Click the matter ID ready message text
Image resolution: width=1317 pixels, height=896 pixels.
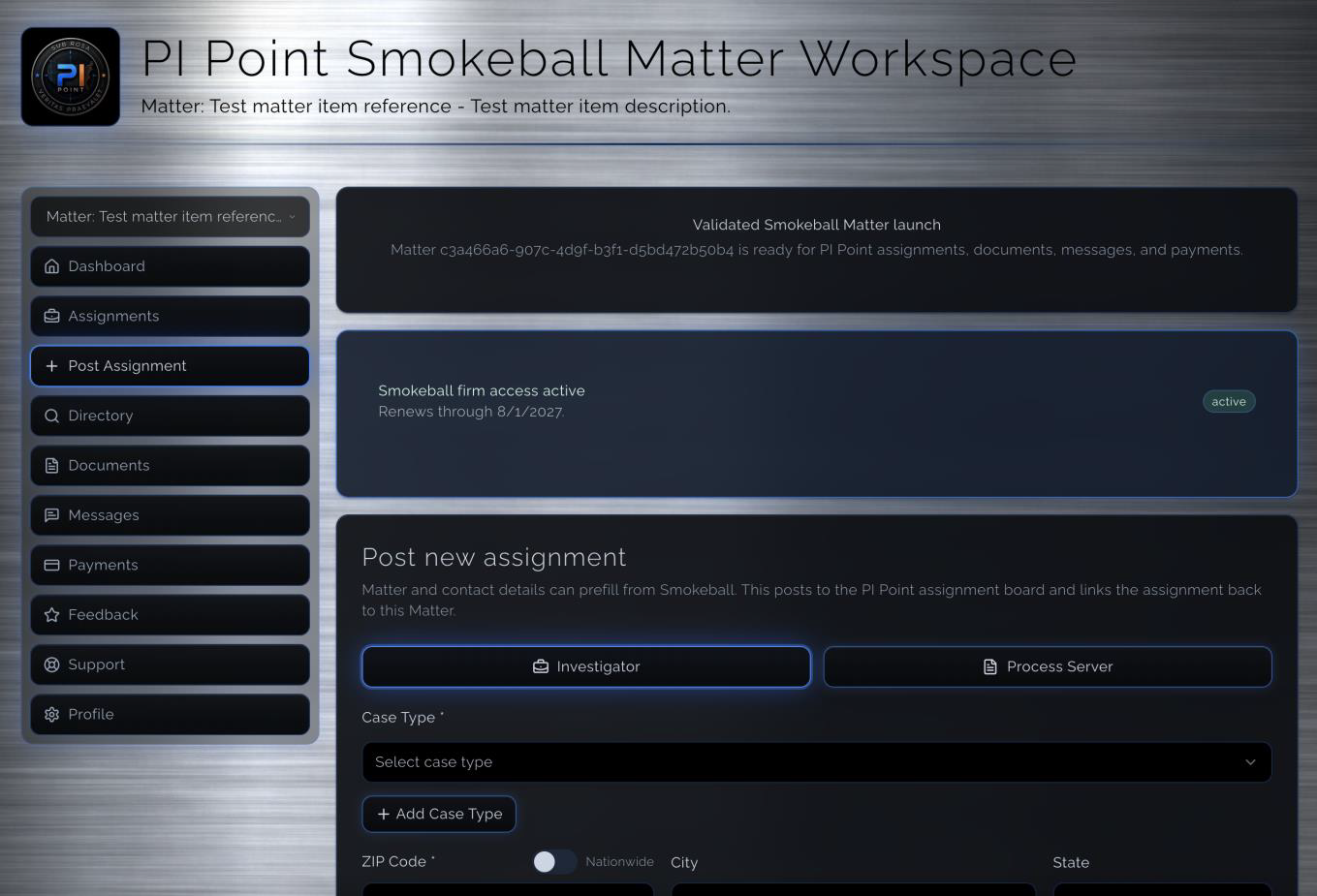click(817, 250)
